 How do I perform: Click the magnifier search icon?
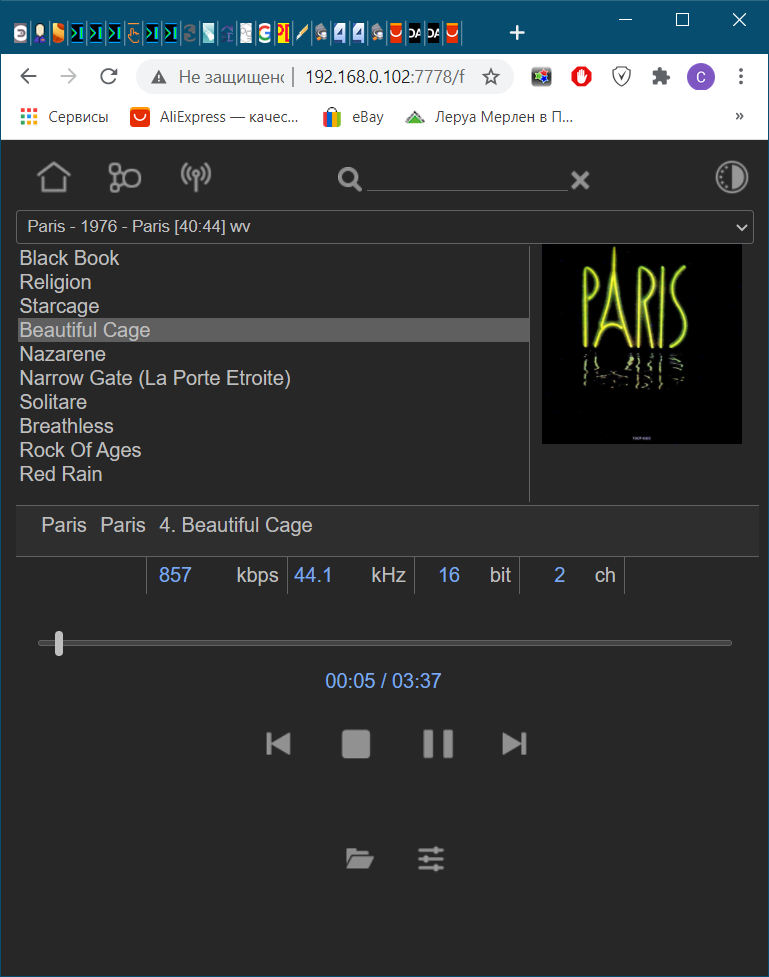350,179
